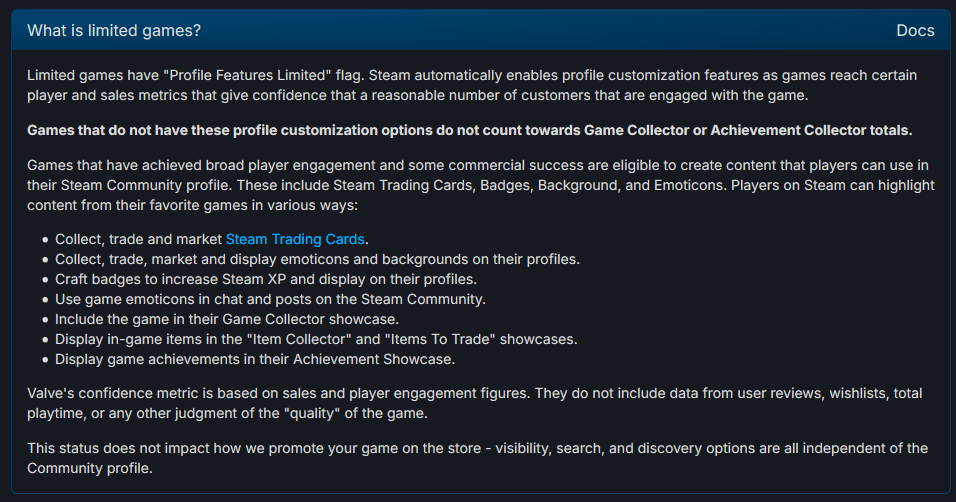Viewport: 956px width, 502px height.
Task: Click bullet "Display in-game items" line
Action: click(x=316, y=339)
